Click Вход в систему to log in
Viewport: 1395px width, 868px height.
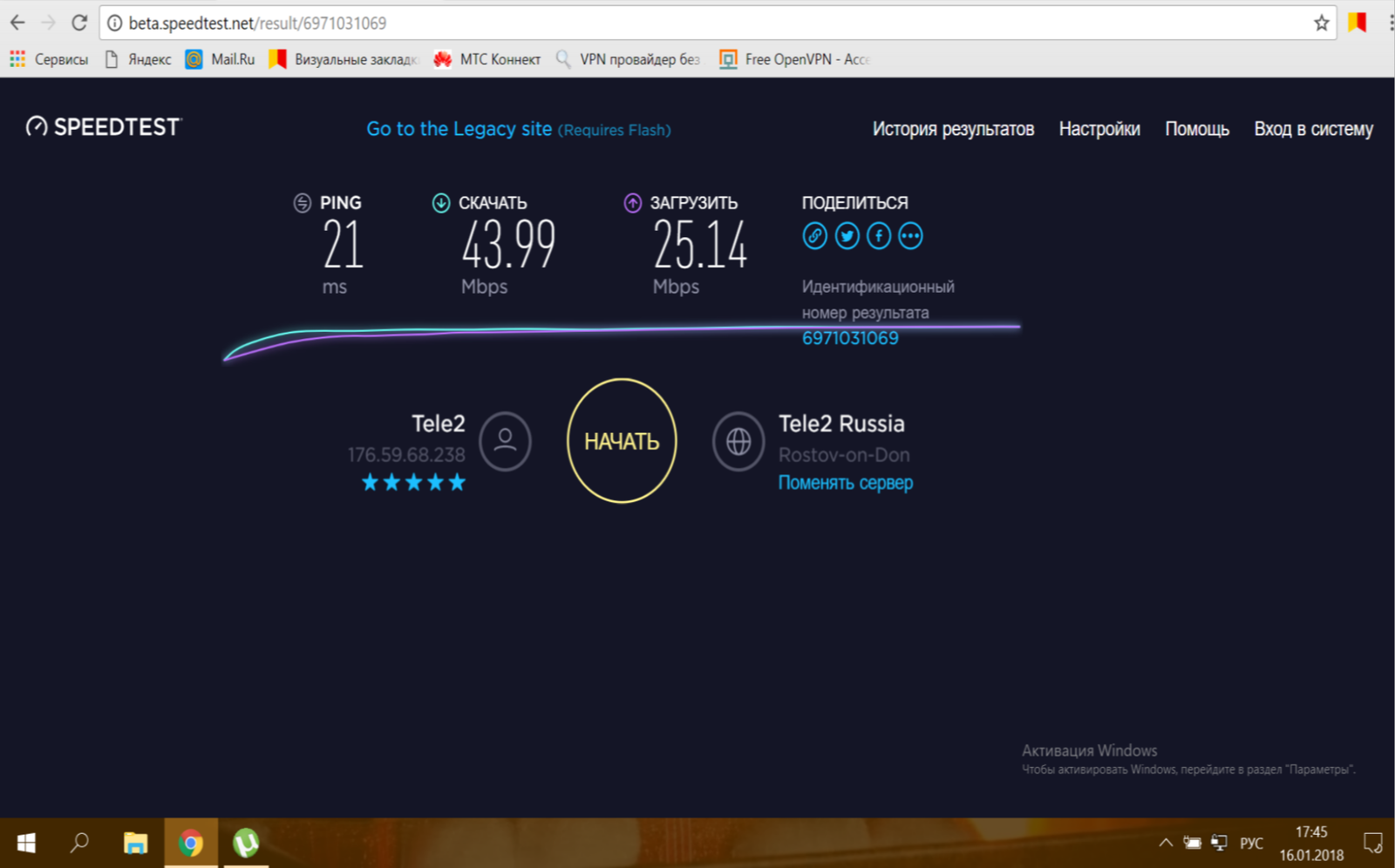[x=1313, y=129]
